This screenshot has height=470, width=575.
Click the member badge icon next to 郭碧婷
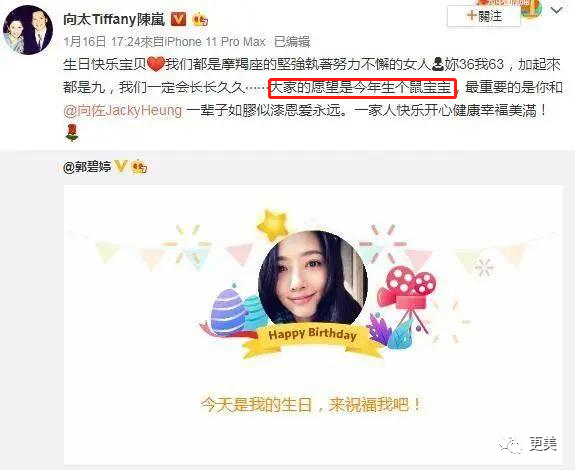coord(139,167)
